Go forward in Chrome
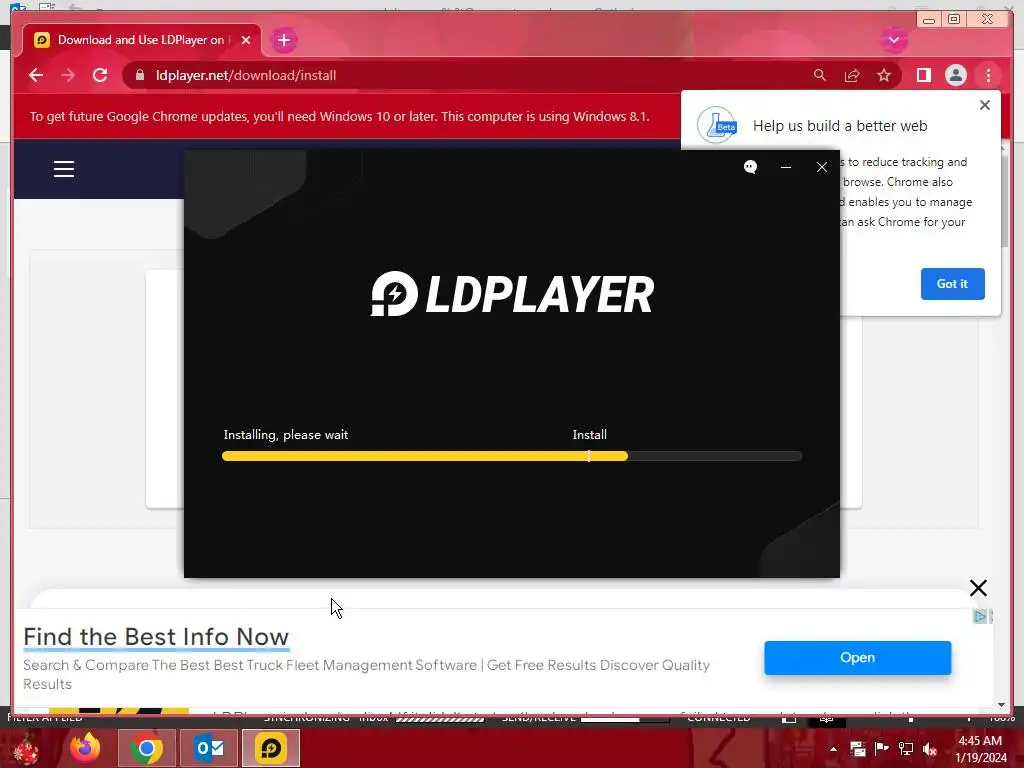 click(x=68, y=75)
